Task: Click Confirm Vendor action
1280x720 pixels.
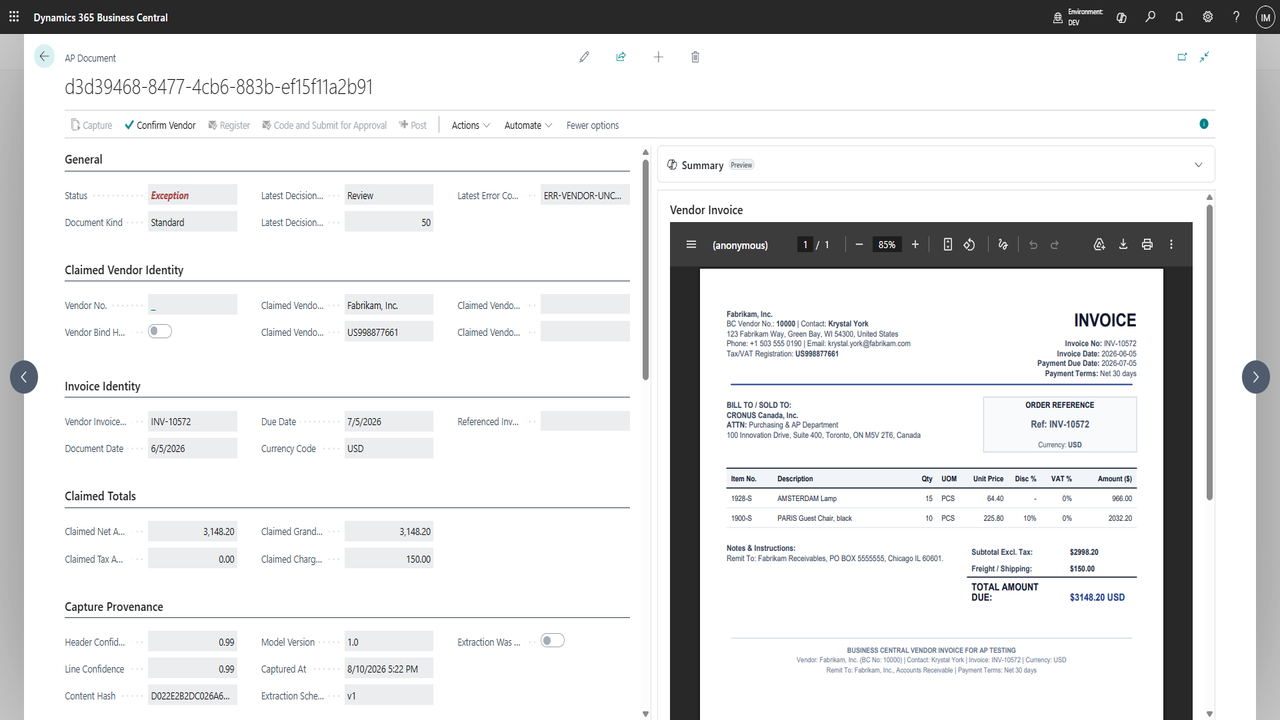Action: pyautogui.click(x=160, y=125)
